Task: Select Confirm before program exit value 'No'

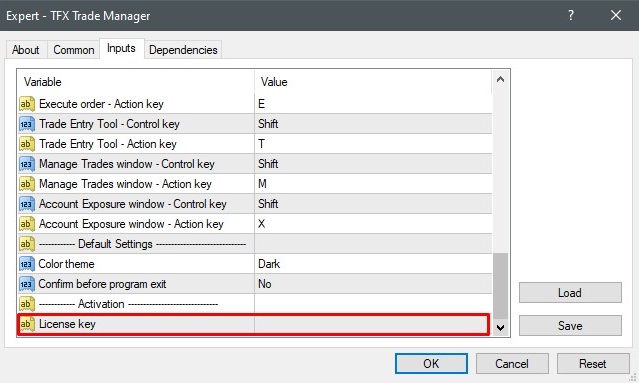Action: point(264,284)
